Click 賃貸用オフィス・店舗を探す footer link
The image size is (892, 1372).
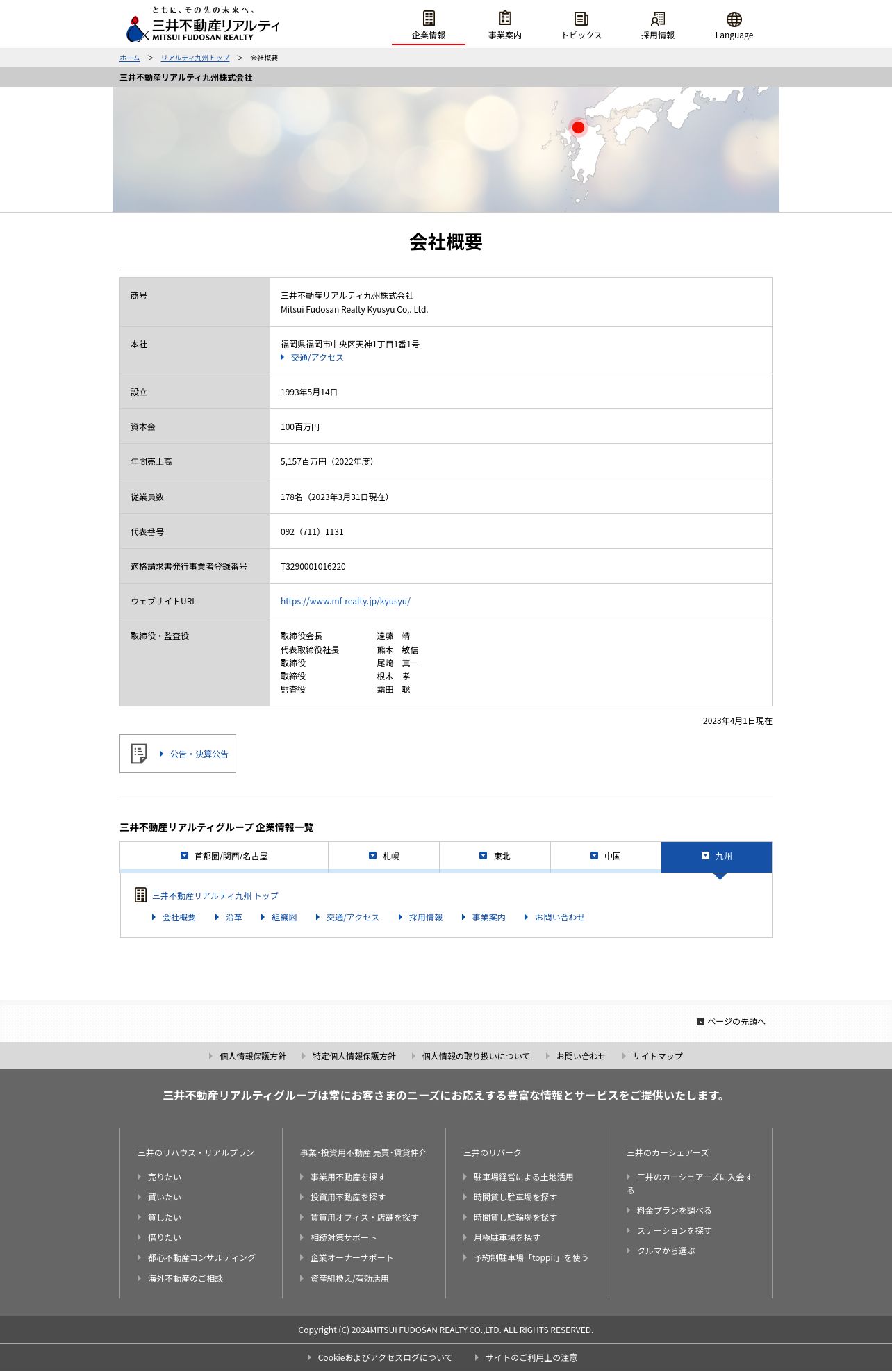pyautogui.click(x=365, y=1217)
